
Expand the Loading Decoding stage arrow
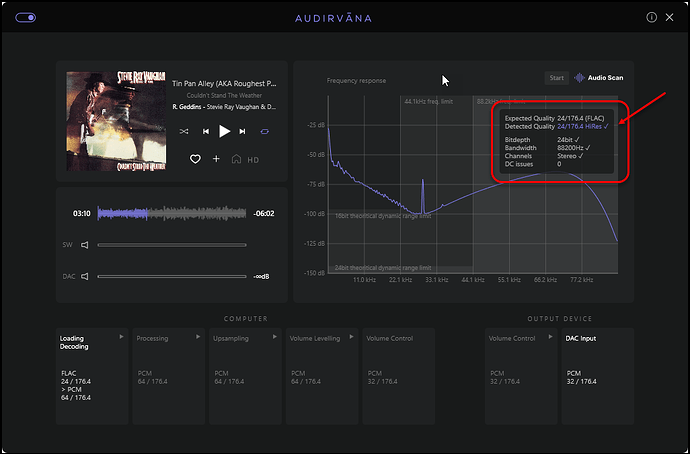tap(121, 337)
